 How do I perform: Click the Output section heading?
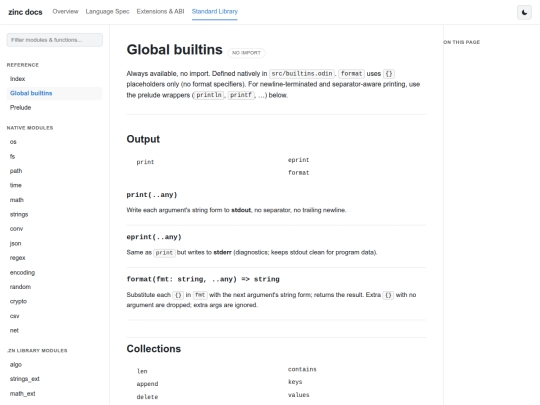(x=143, y=139)
